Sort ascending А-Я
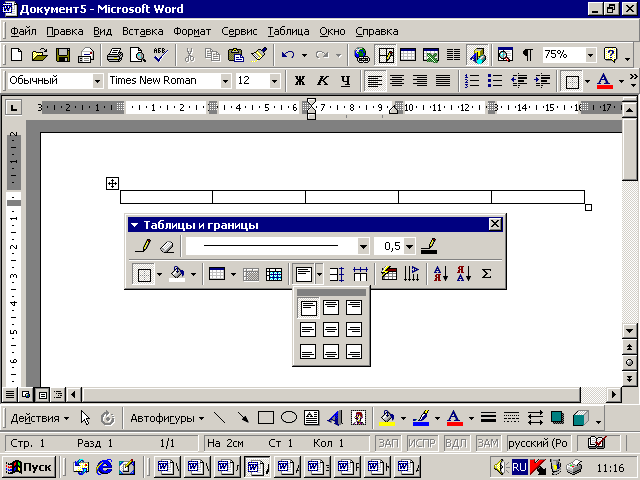640x480 pixels. [441, 274]
